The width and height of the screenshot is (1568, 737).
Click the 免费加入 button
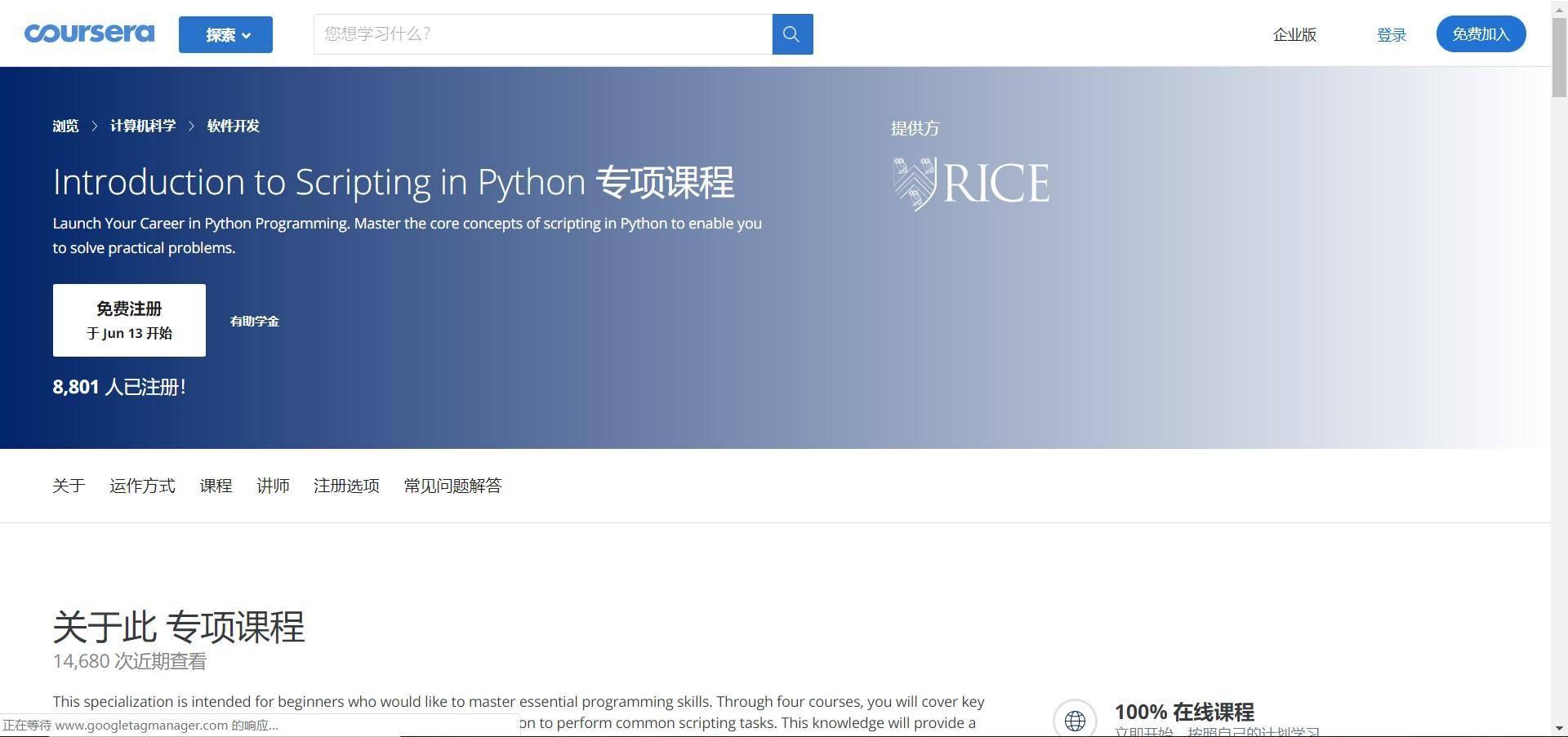click(1480, 33)
